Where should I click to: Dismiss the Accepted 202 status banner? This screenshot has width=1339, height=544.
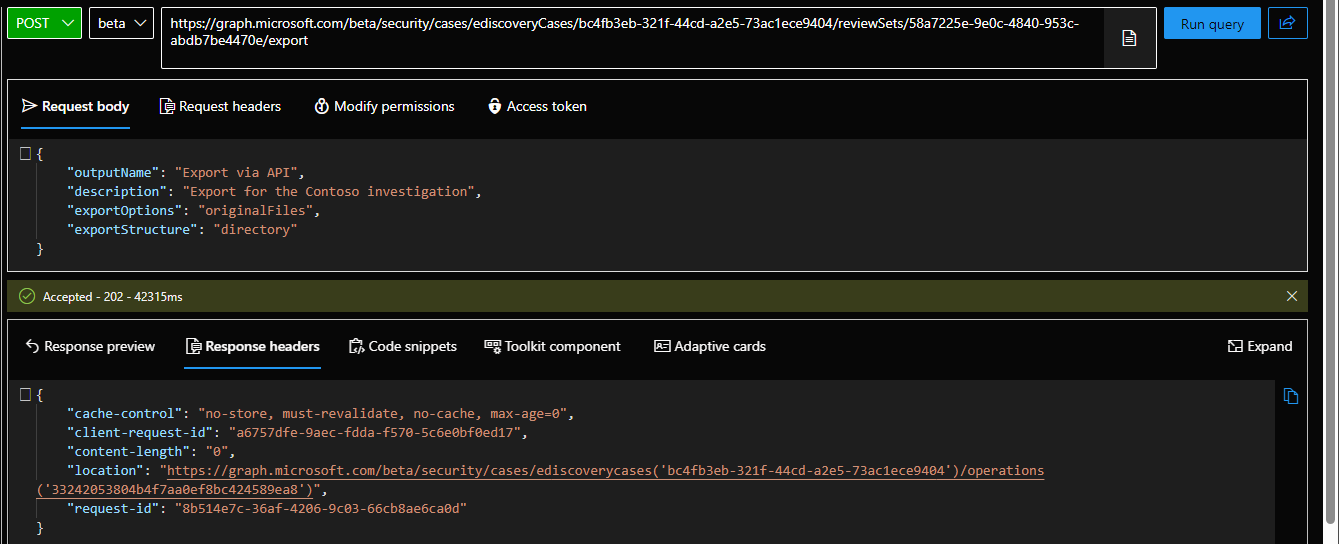[x=1292, y=296]
